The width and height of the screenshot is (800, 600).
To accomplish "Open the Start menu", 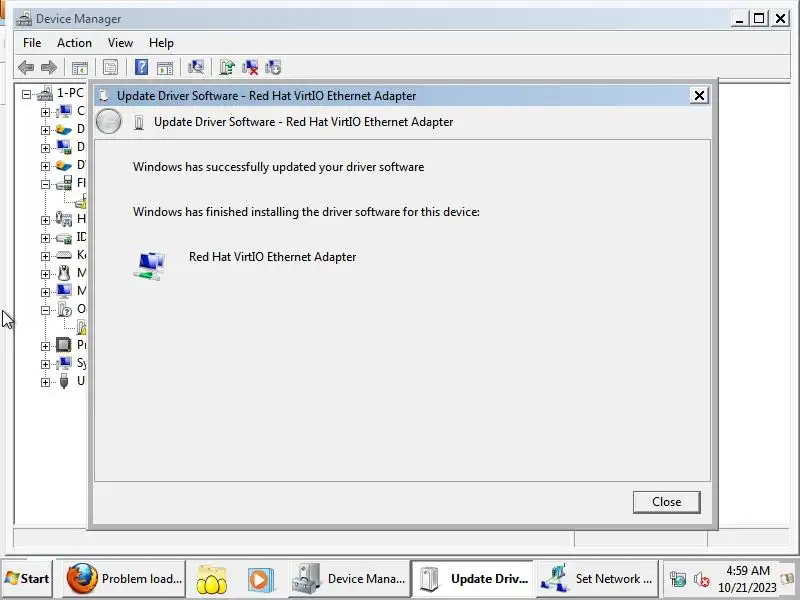I will tap(28, 579).
